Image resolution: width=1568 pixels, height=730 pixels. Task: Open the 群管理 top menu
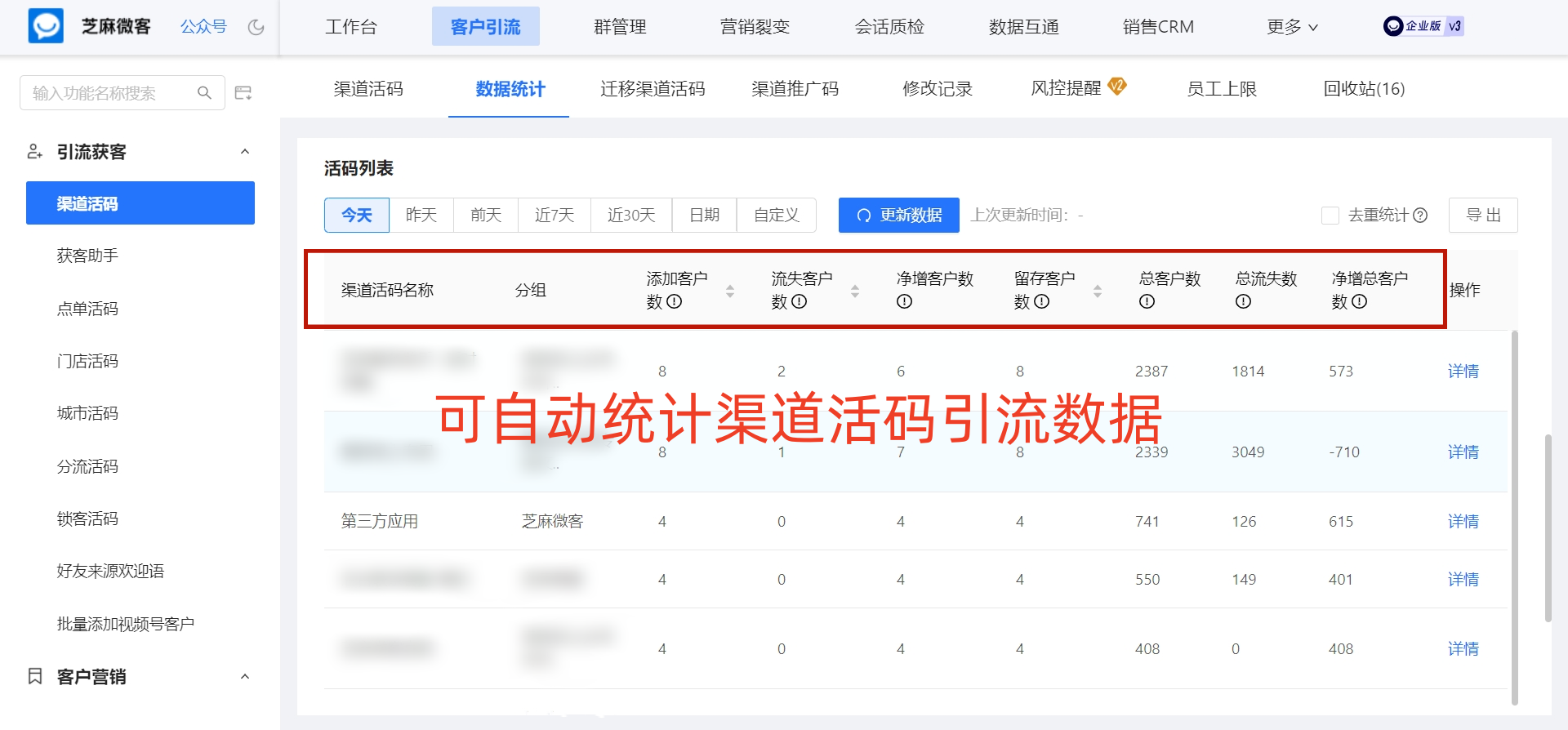click(x=621, y=27)
